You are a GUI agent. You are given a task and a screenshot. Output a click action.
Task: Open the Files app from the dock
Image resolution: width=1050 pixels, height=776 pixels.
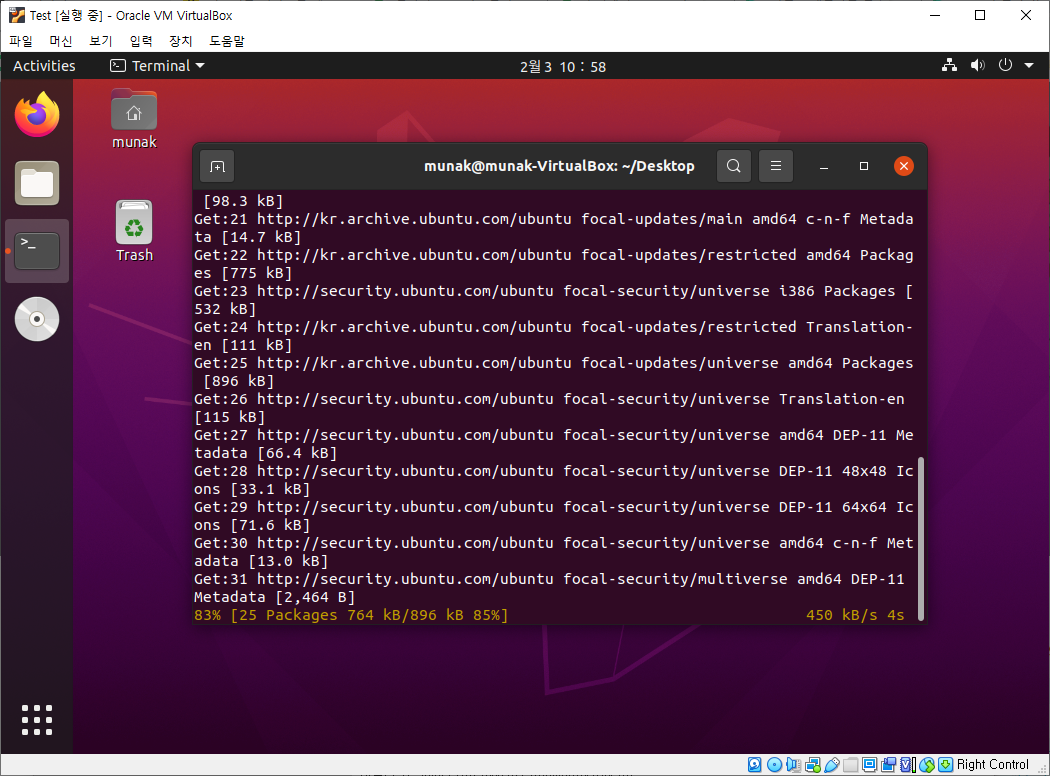click(x=37, y=183)
